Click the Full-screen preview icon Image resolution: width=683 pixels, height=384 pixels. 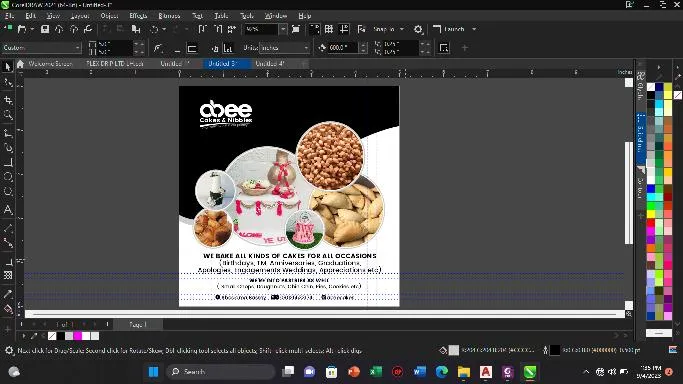pyautogui.click(x=296, y=29)
